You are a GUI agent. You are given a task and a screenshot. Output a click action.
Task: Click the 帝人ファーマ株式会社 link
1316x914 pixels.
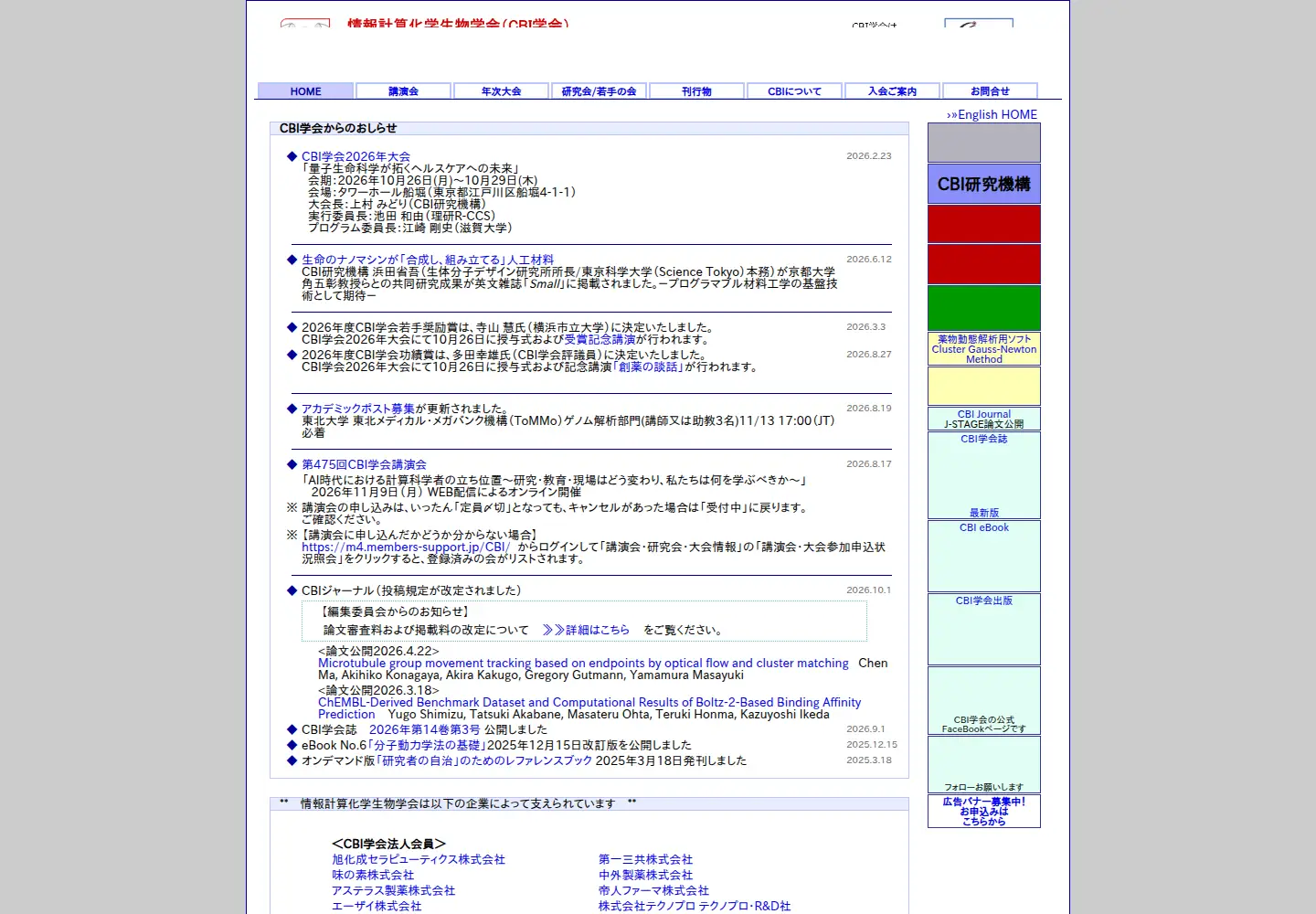653,890
